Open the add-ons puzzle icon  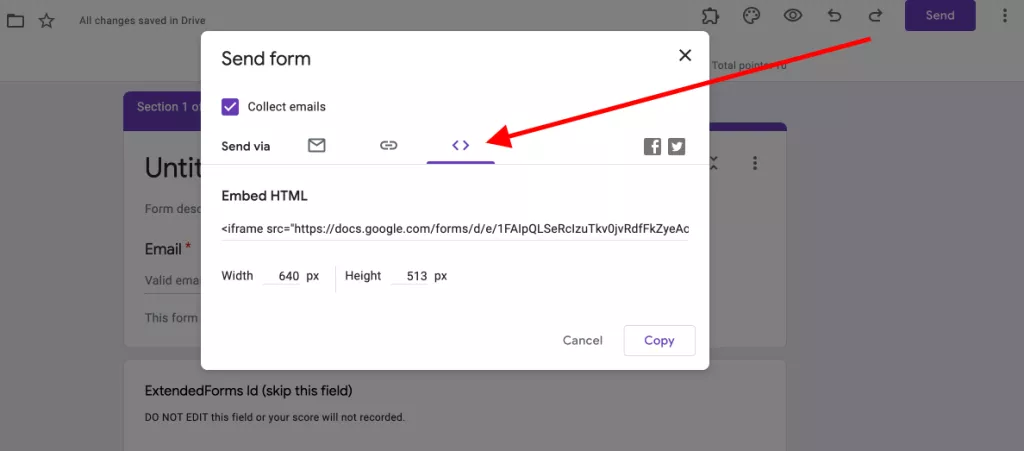pyautogui.click(x=710, y=16)
